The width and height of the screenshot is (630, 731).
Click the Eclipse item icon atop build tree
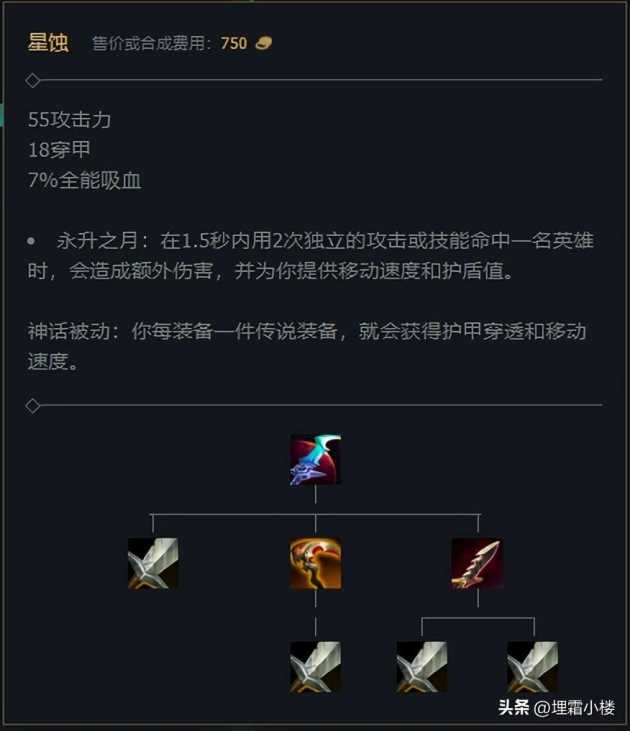(x=316, y=460)
